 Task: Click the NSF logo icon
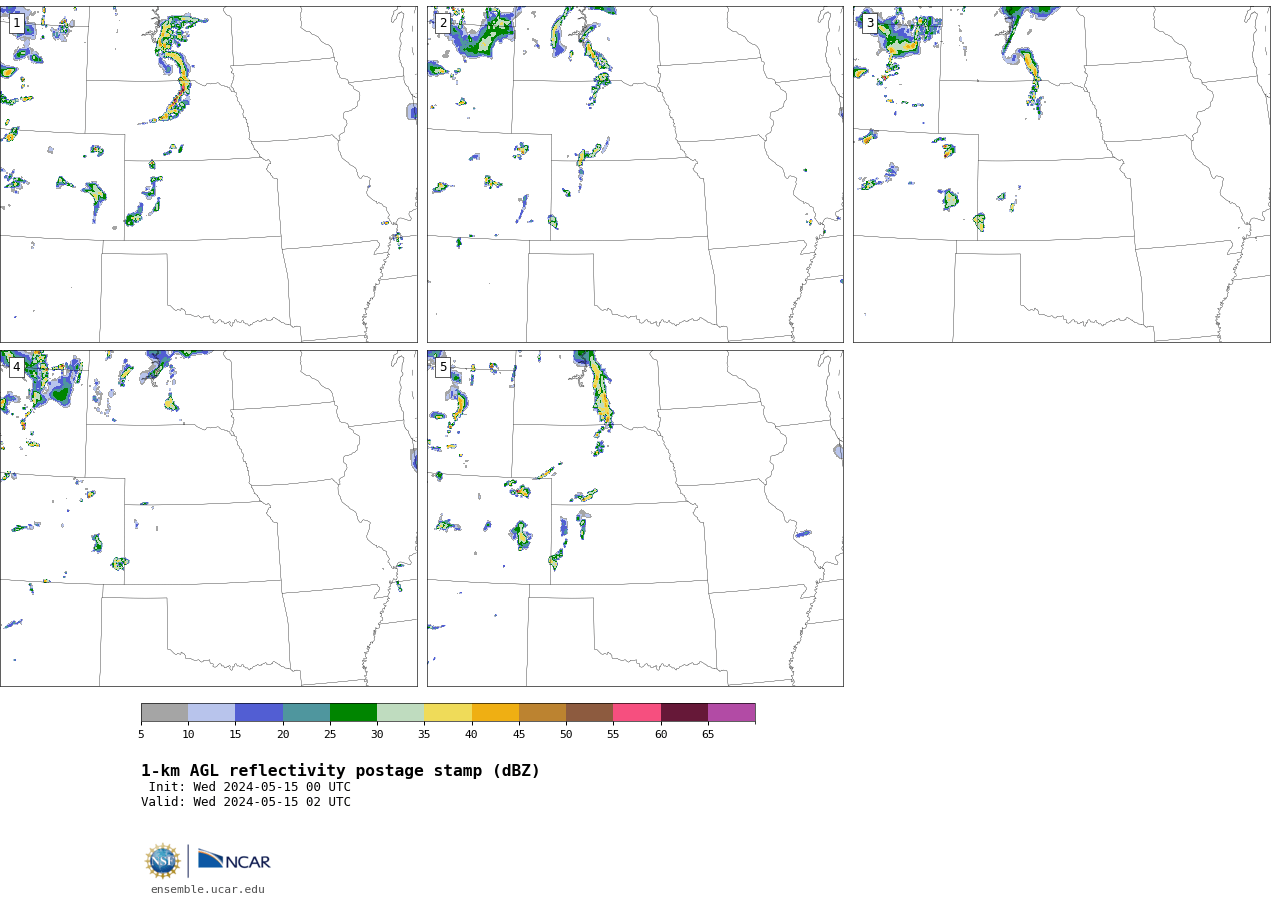[163, 861]
